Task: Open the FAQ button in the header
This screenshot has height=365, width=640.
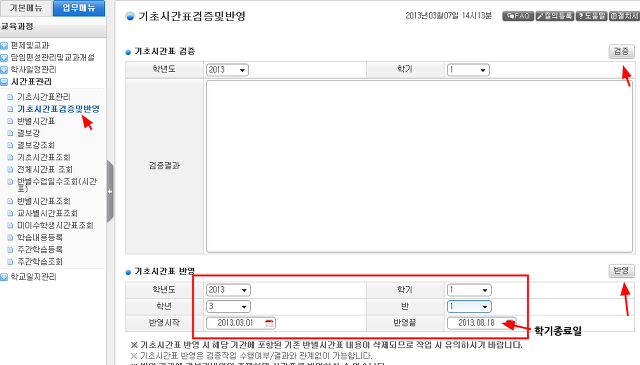Action: (518, 16)
